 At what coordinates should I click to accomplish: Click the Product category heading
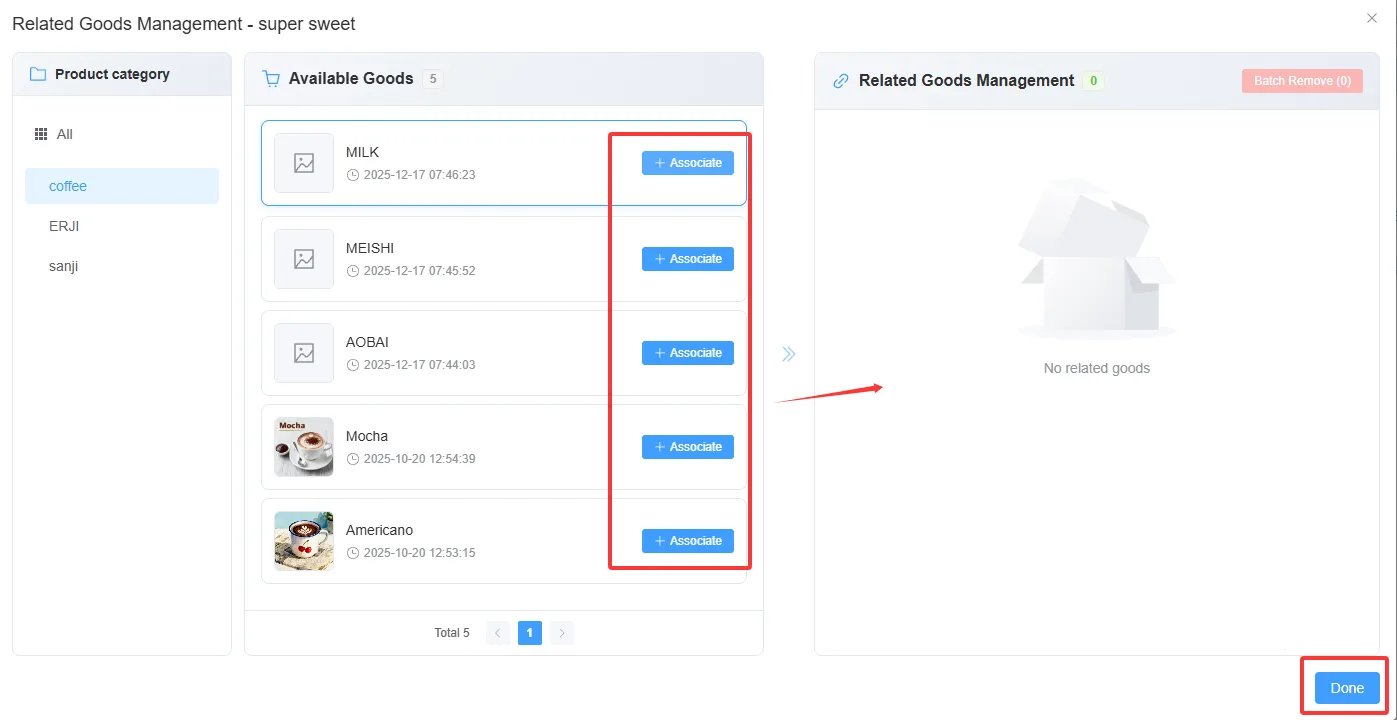coord(112,74)
